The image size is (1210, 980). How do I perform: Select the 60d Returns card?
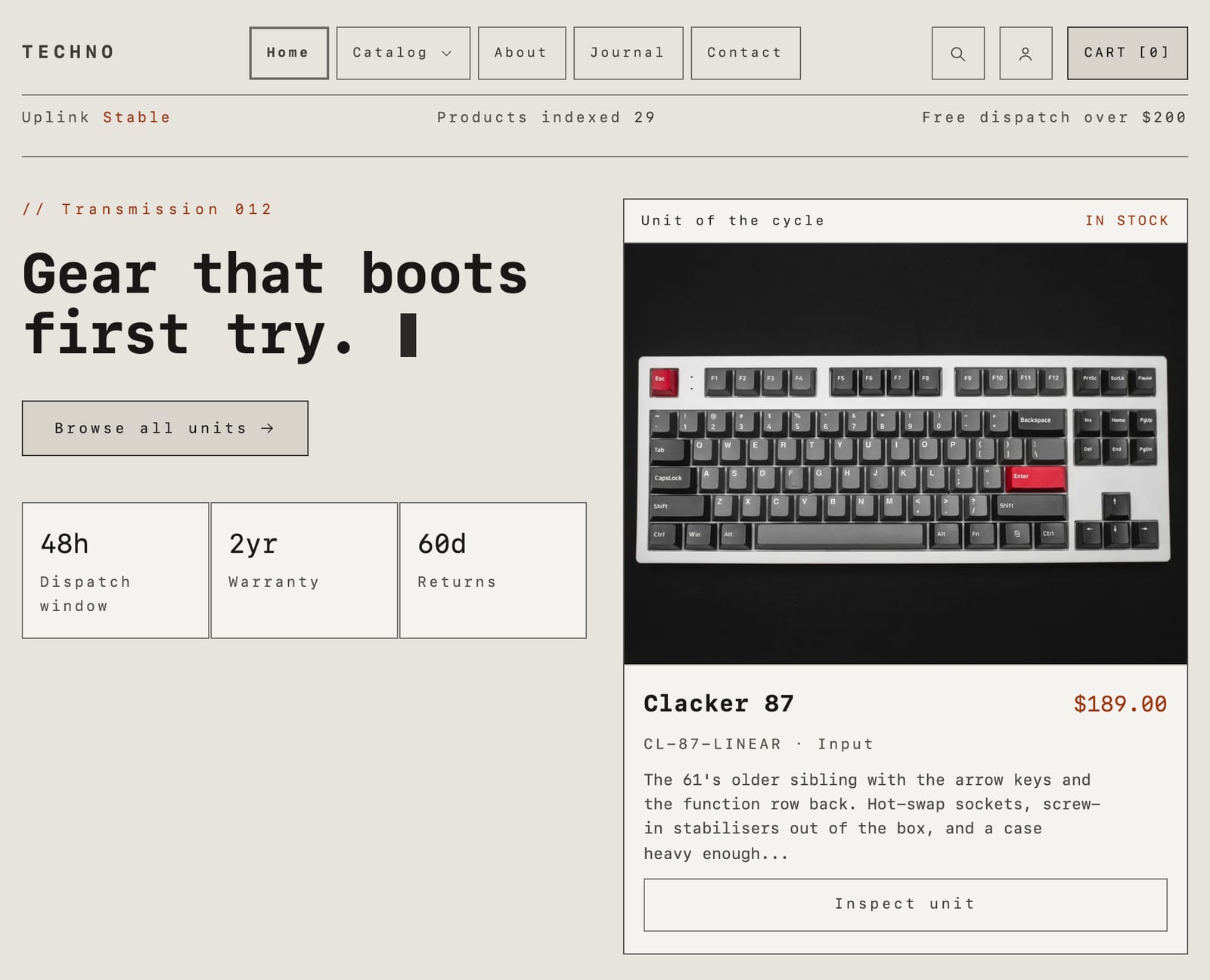point(493,570)
